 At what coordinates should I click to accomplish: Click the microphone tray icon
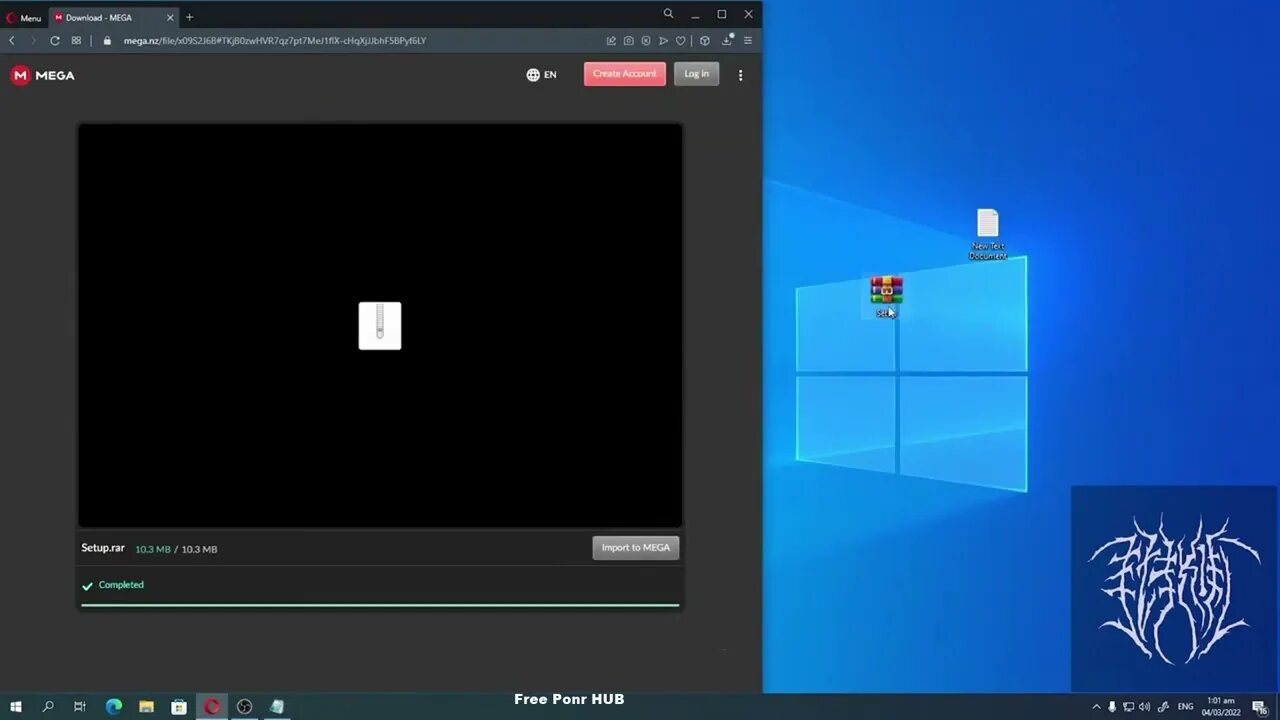1112,707
